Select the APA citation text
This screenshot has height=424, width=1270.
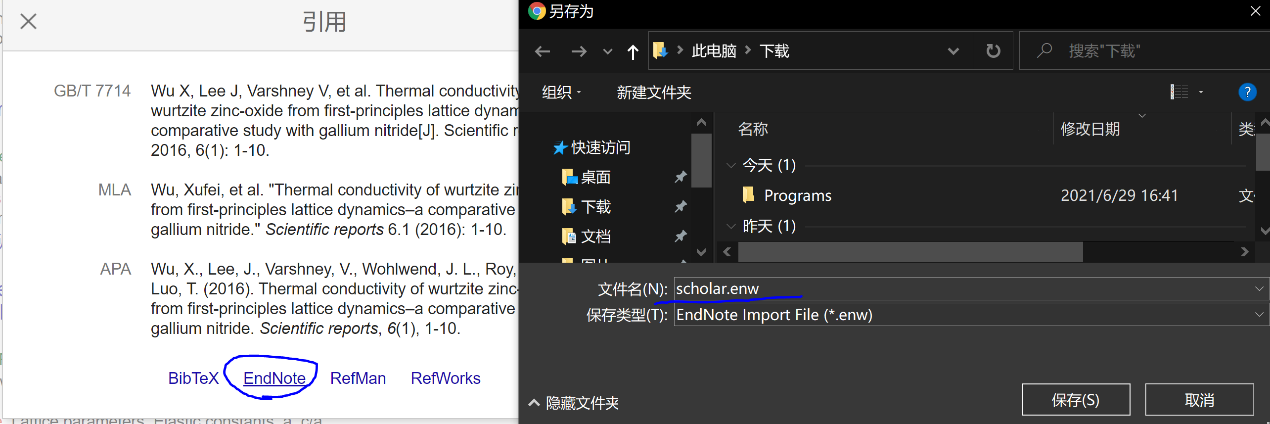[335, 298]
